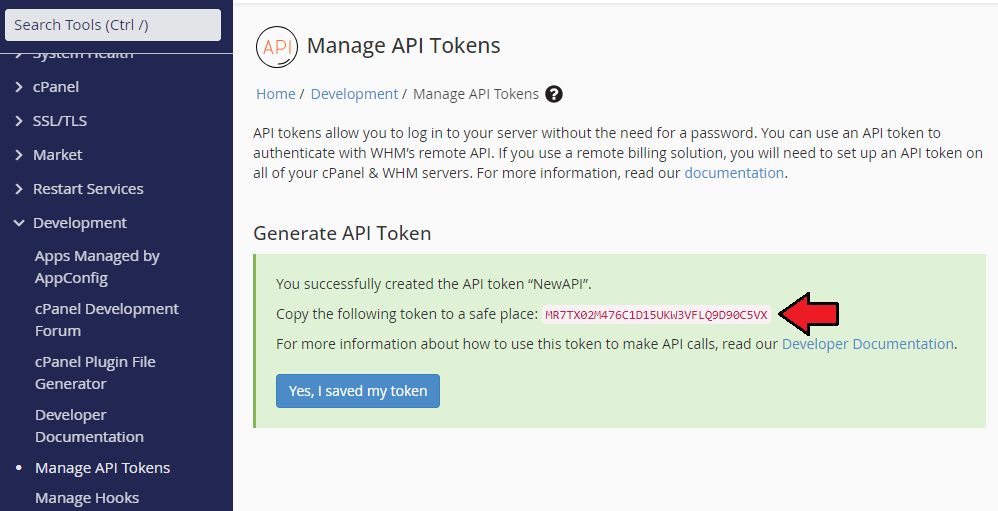
Task: Expand the Market sidebar section
Action: [x=18, y=155]
